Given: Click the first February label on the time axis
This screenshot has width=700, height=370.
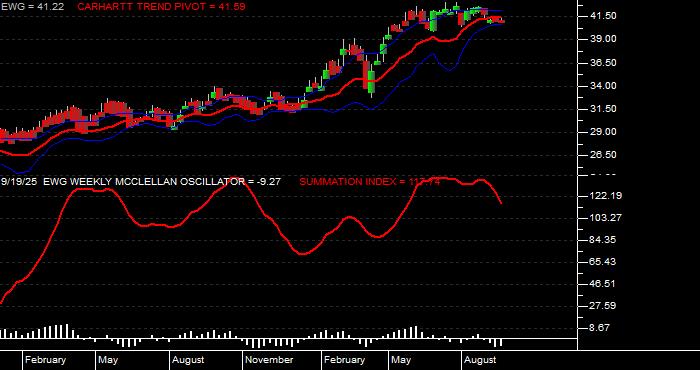Looking at the screenshot, I should pyautogui.click(x=46, y=360).
